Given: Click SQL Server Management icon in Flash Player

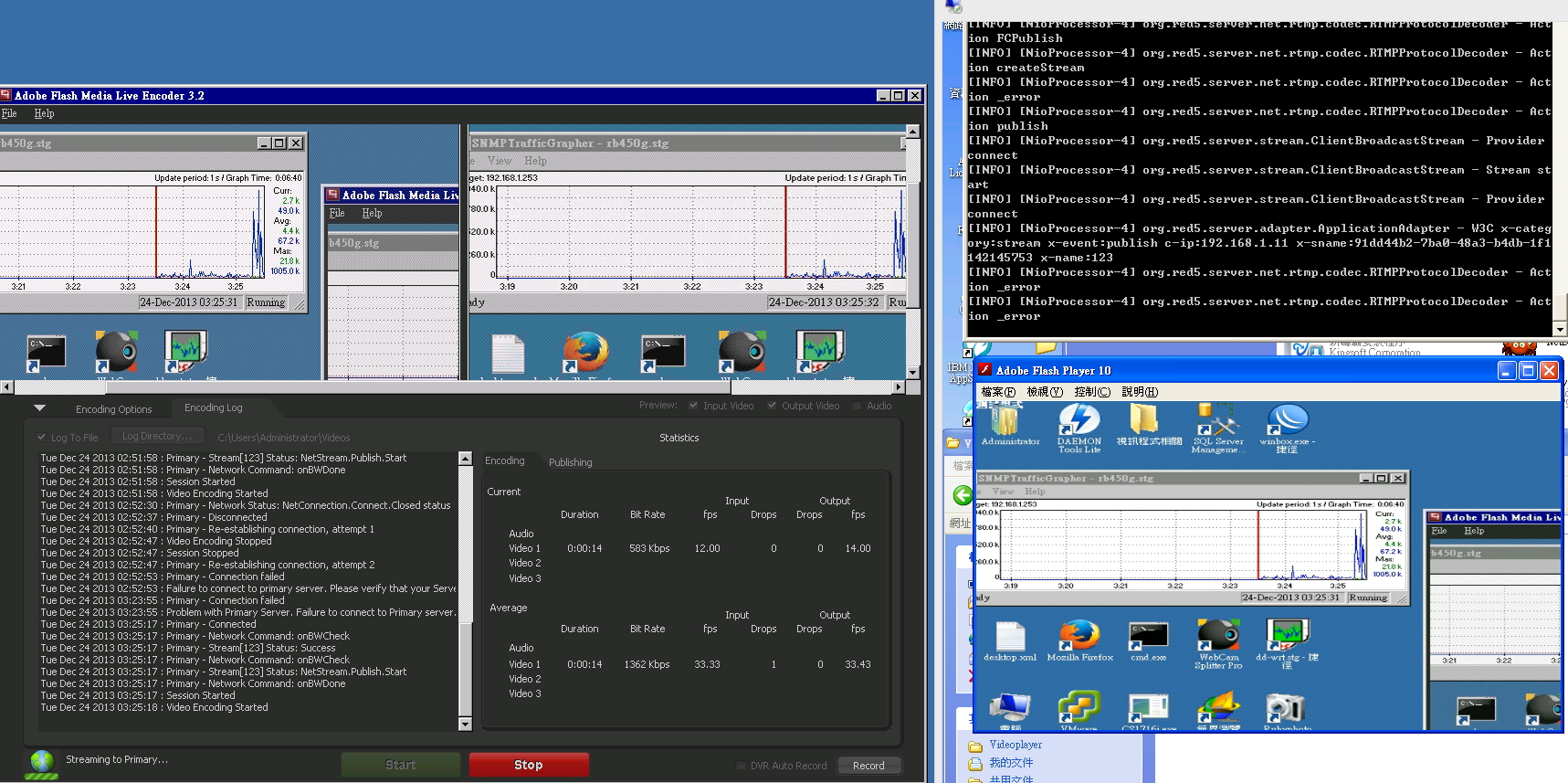Looking at the screenshot, I should [1216, 419].
